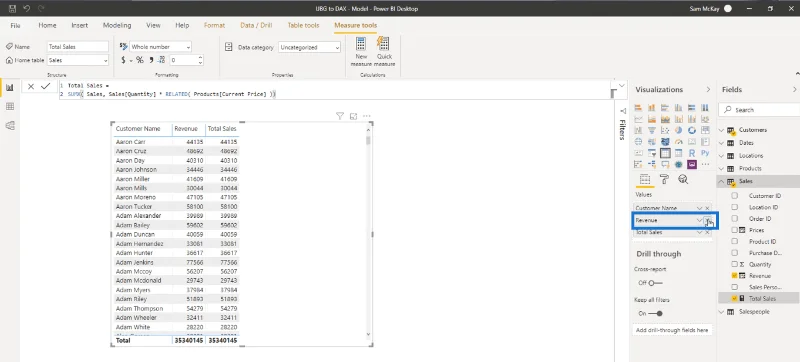This screenshot has height=362, width=800.
Task: Apply percentage format icon
Action: point(139,60)
